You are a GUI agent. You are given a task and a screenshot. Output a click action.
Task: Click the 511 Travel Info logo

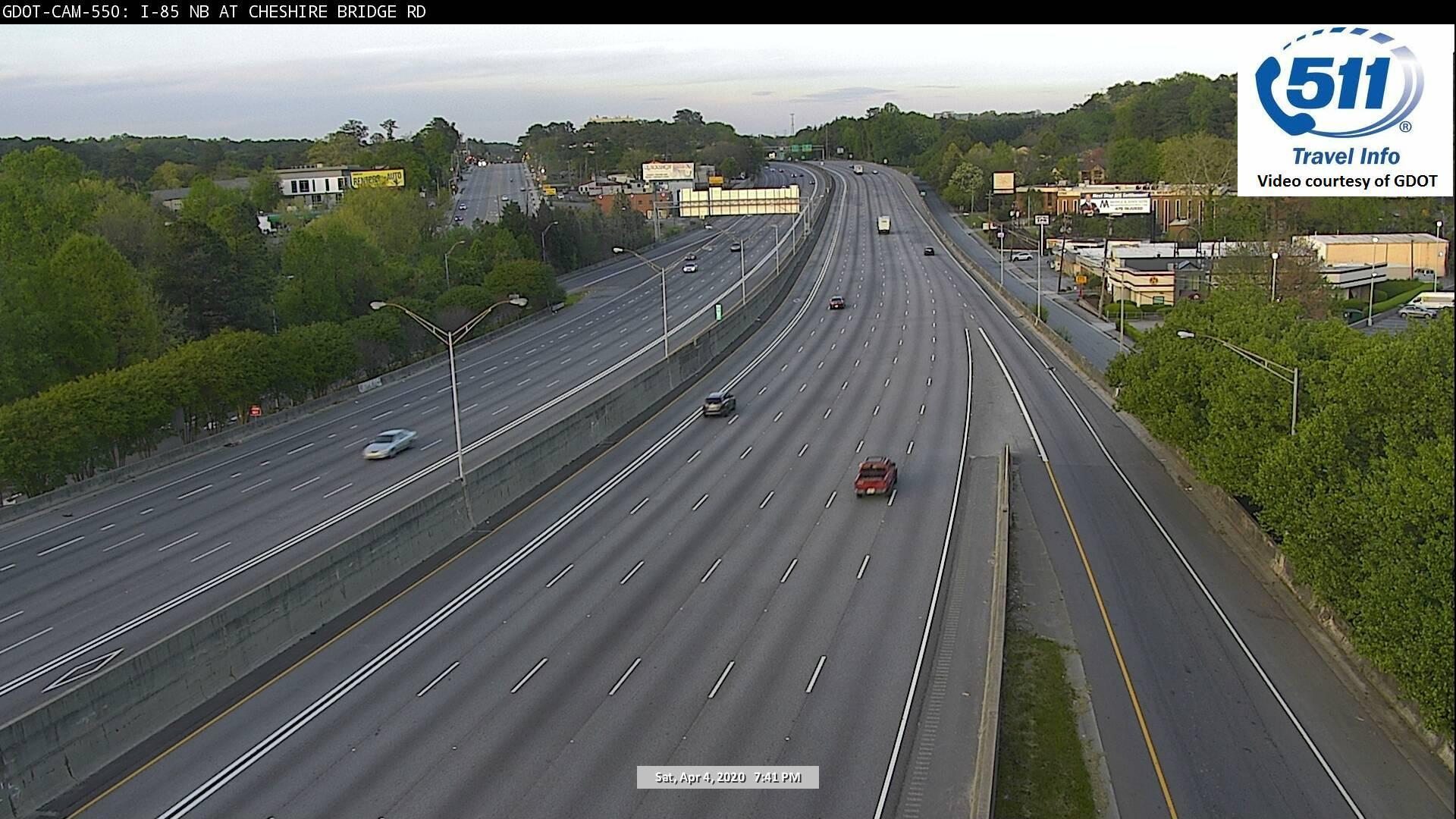[x=1339, y=97]
